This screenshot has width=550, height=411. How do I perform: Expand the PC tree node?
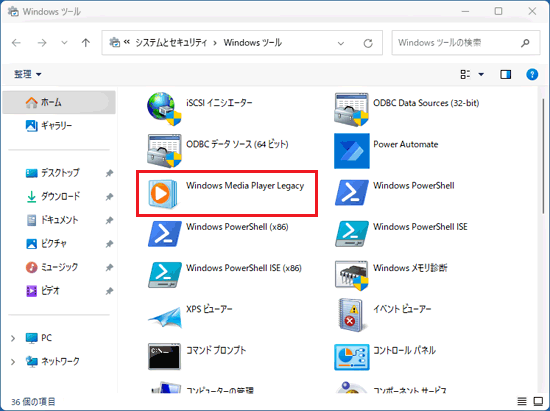point(13,338)
